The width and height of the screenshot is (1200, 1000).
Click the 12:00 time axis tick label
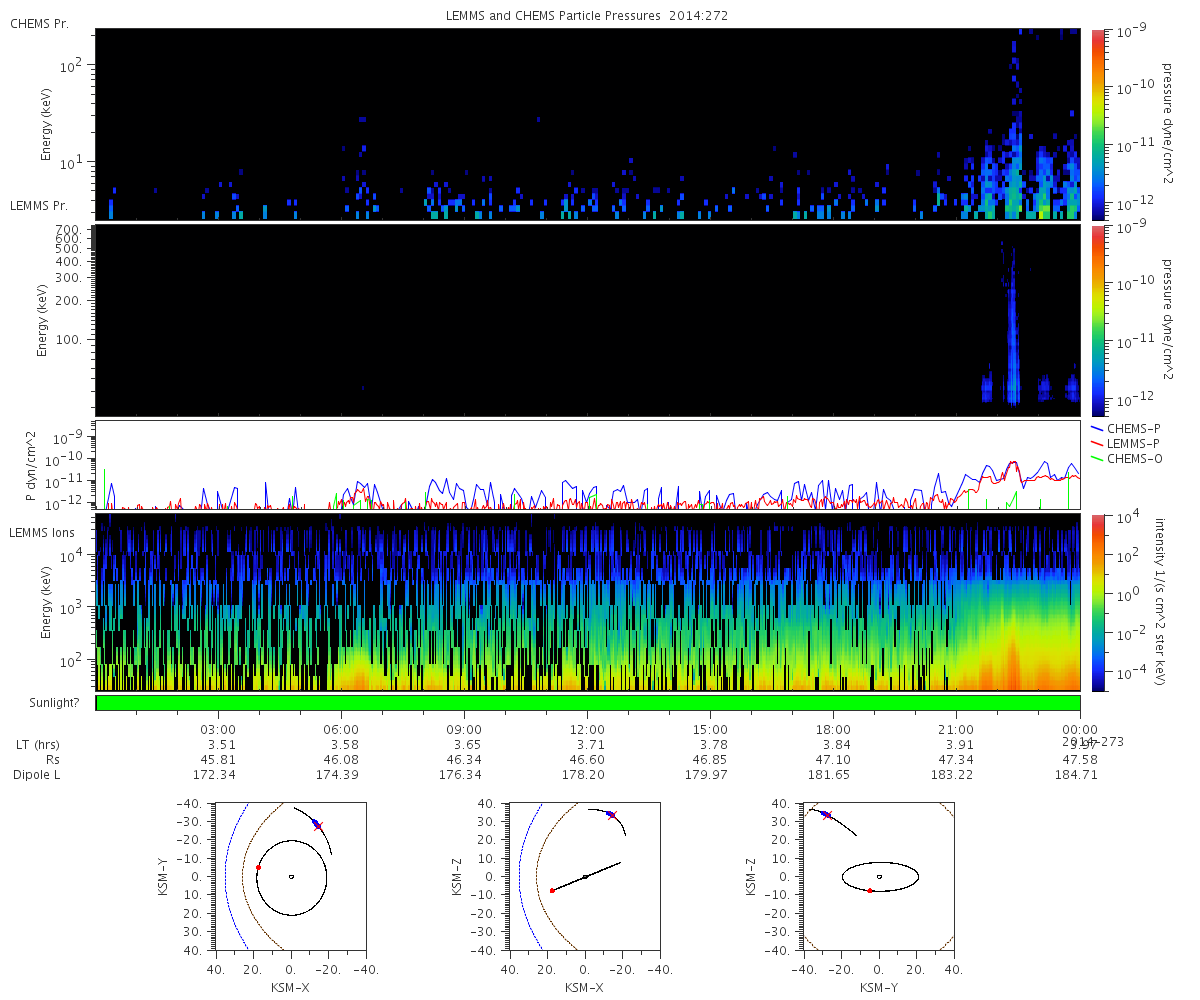coord(587,729)
